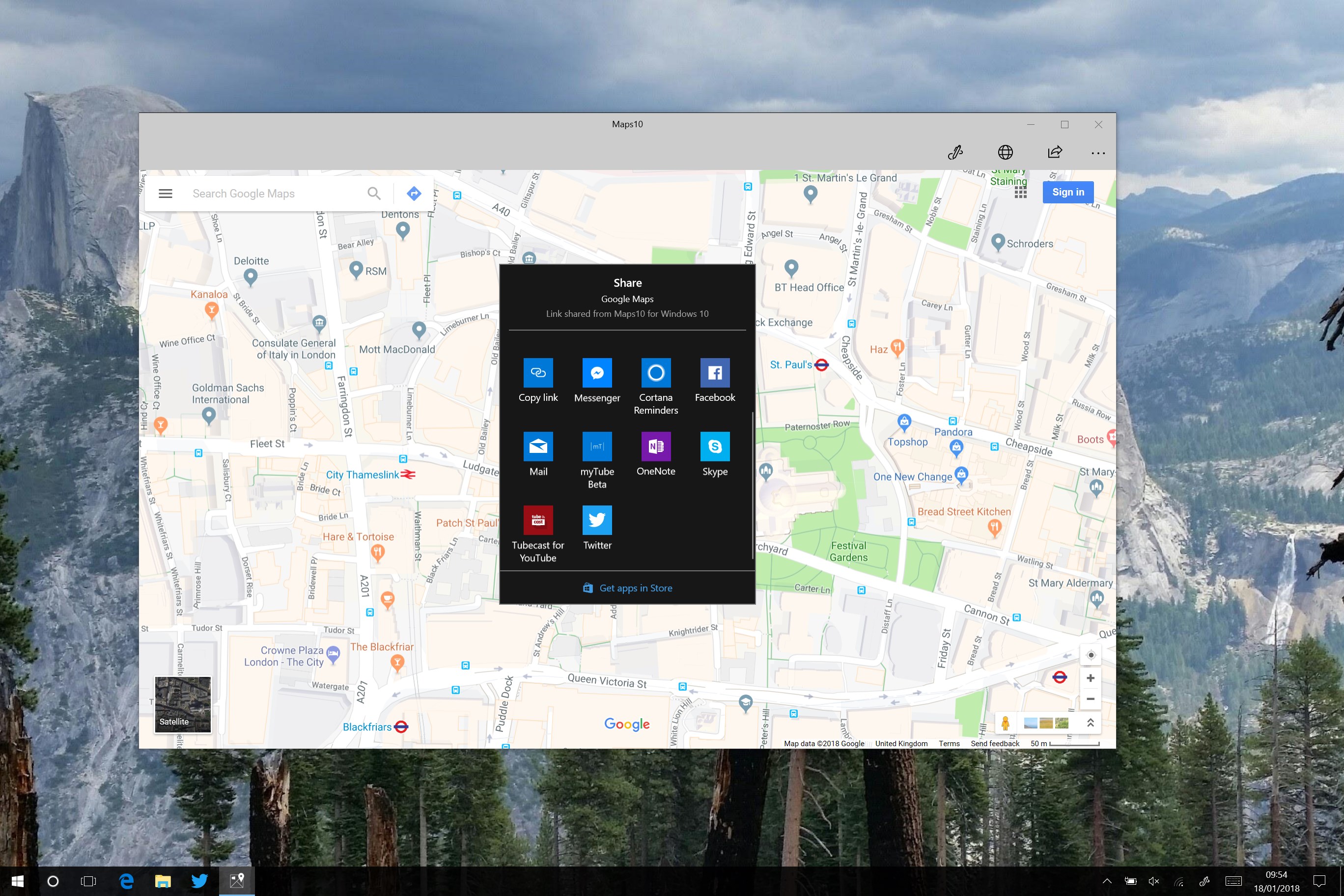
Task: Open the three-dot more options menu
Action: 1098,153
